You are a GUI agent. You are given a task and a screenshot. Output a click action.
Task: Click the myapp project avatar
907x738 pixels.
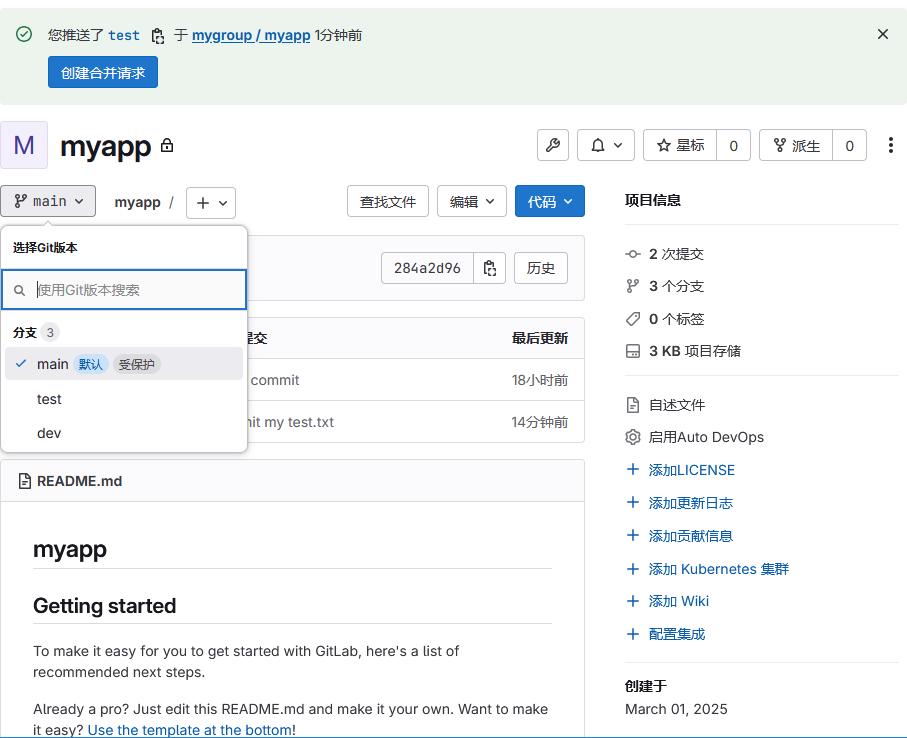[x=24, y=146]
